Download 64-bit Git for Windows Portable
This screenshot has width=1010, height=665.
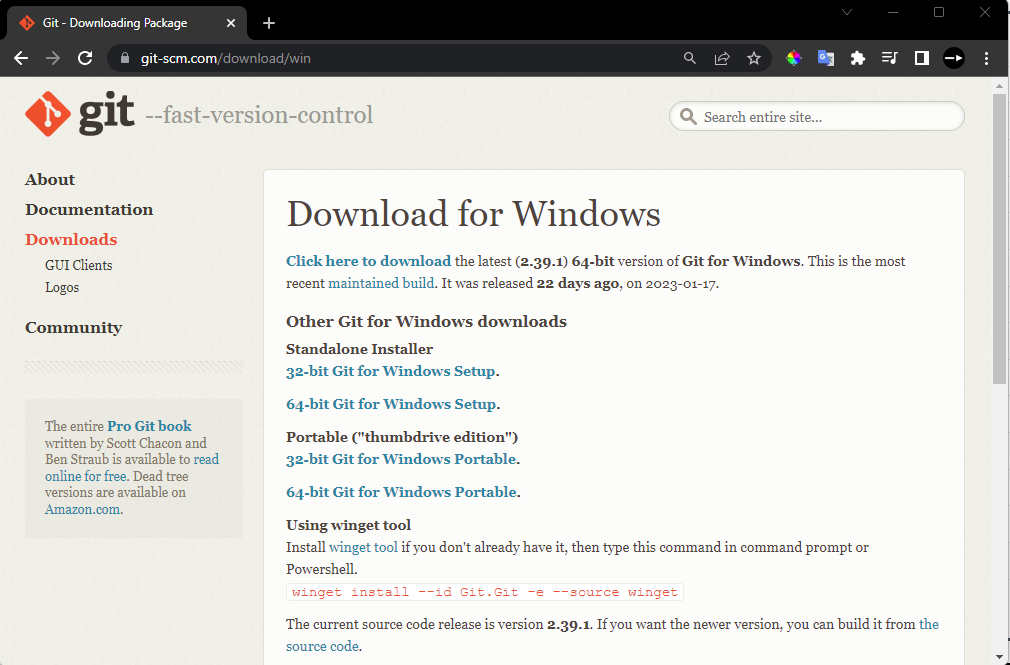click(x=401, y=492)
